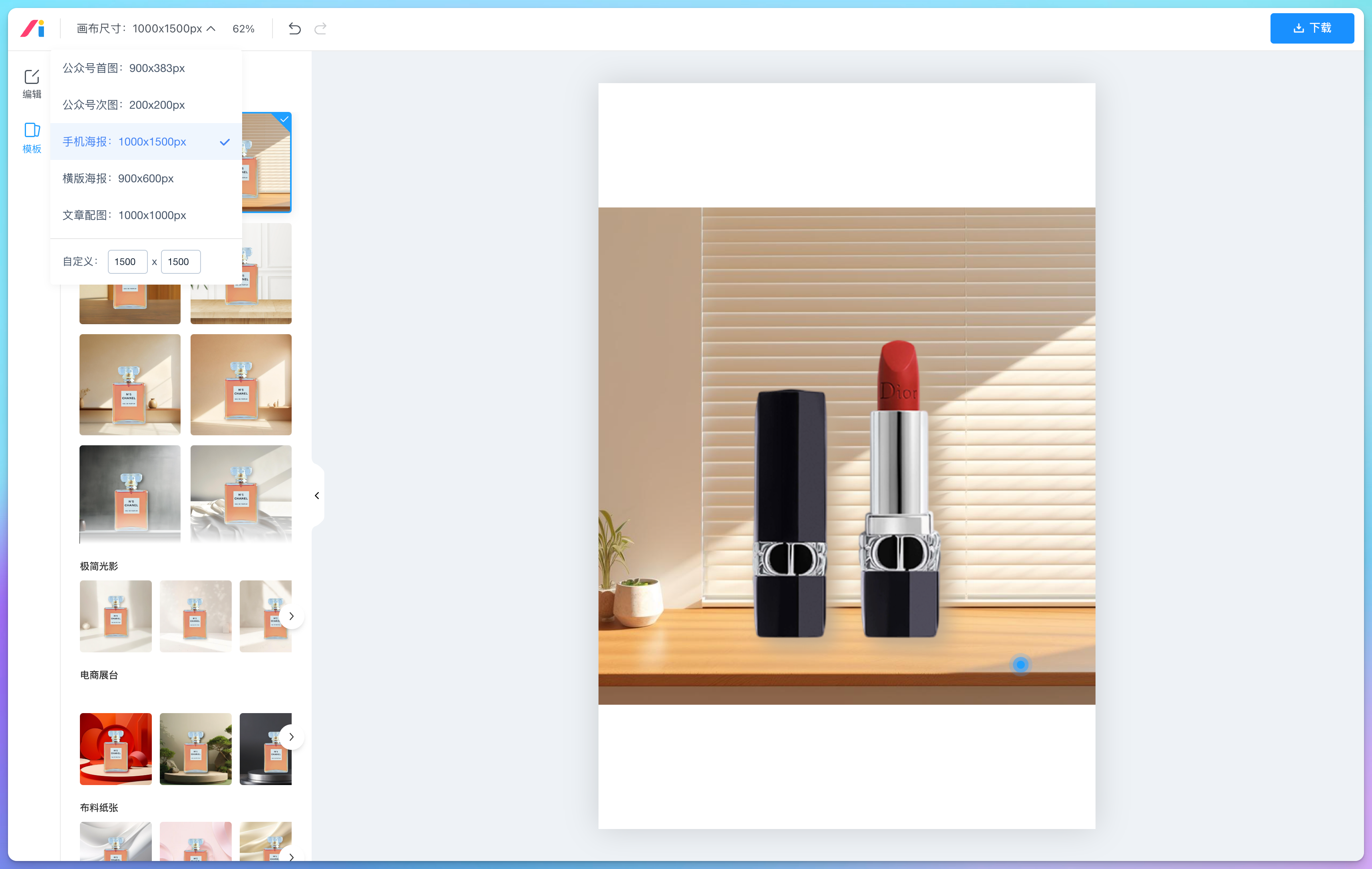Open the 编辑 edit panel
The width and height of the screenshot is (1372, 869).
[x=32, y=84]
